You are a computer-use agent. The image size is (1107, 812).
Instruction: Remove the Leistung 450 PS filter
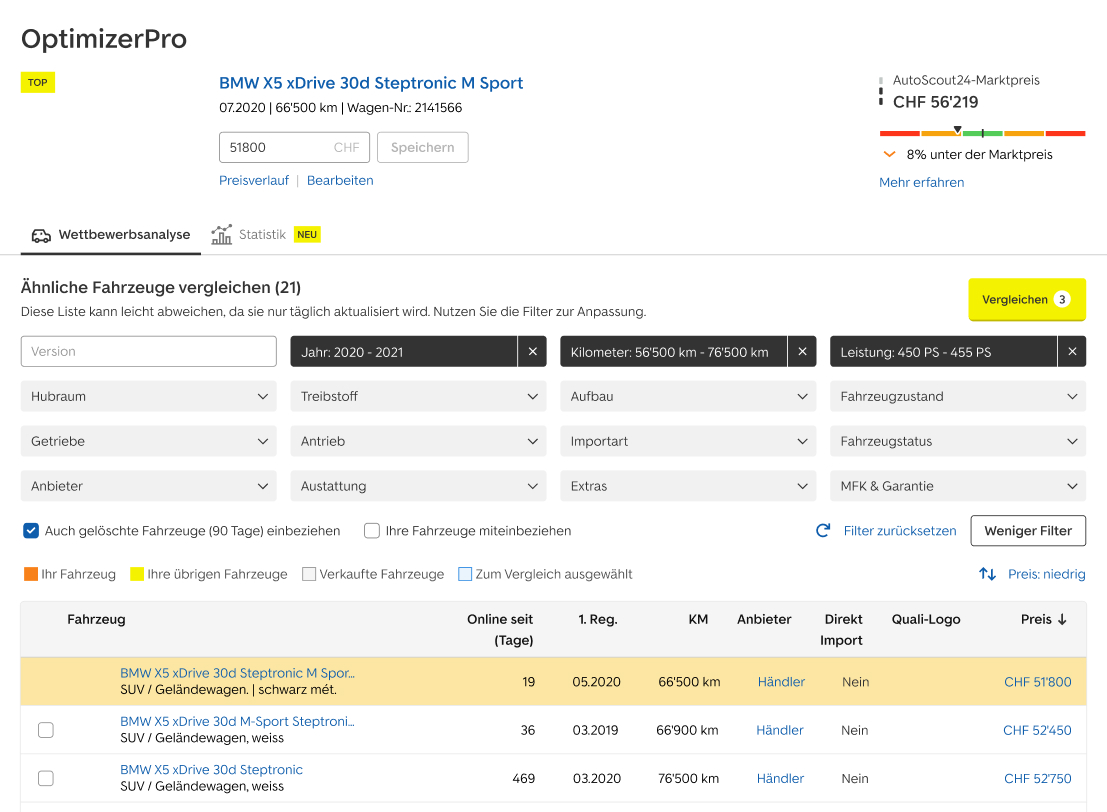tap(1072, 352)
